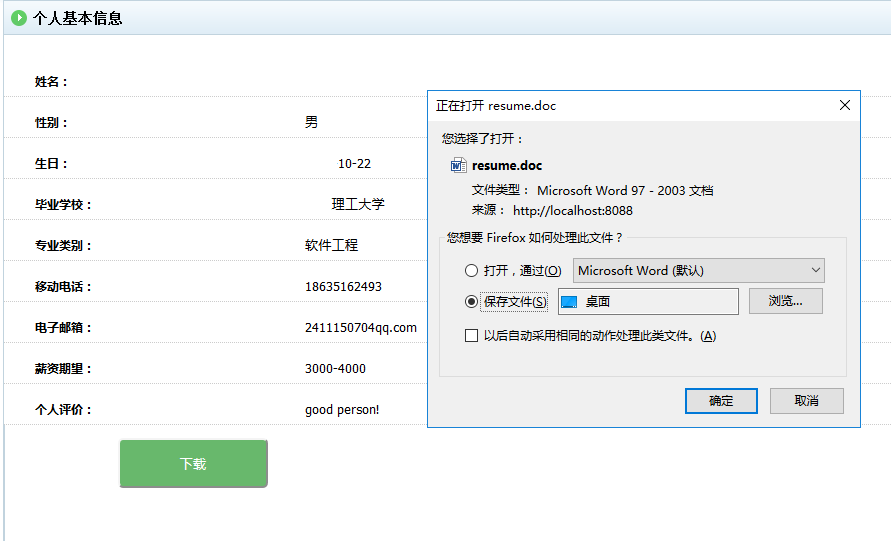Click the 专业类别： label
Screen dimensions: 891x541
click(63, 245)
